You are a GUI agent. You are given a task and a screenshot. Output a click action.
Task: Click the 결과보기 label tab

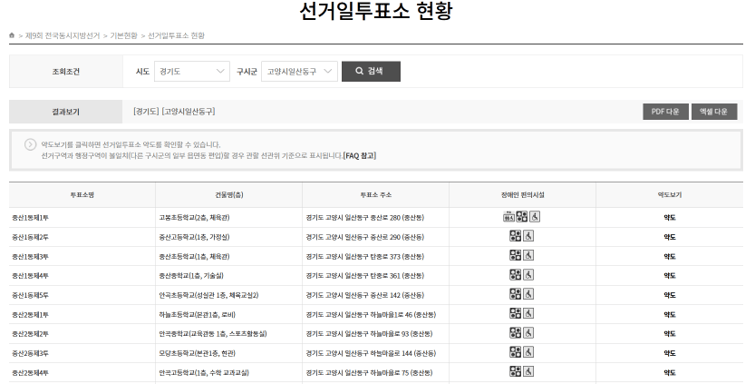(x=65, y=112)
